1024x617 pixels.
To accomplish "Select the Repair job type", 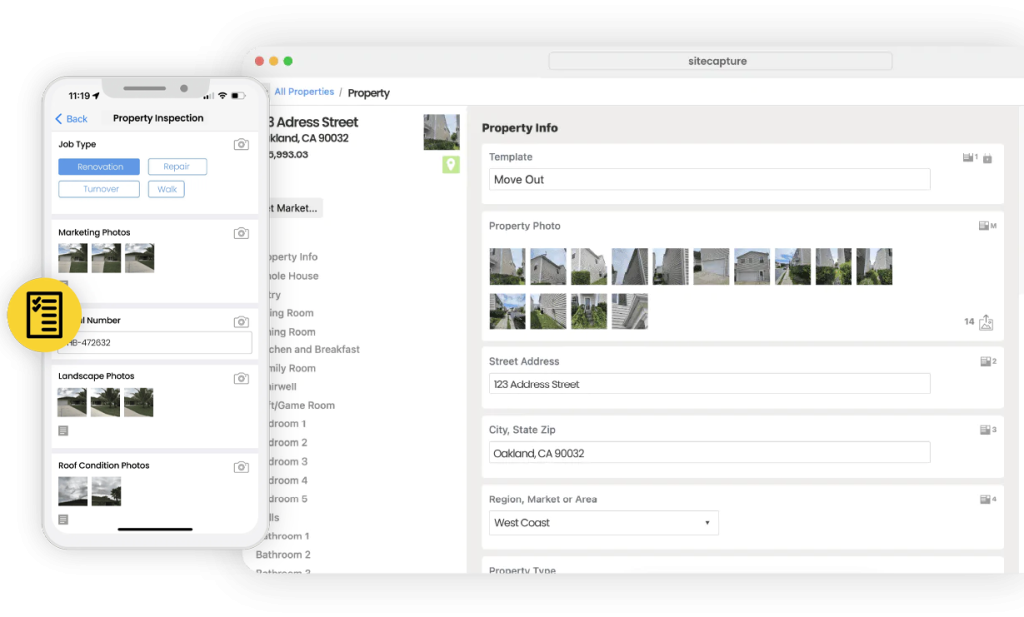I will (x=177, y=167).
